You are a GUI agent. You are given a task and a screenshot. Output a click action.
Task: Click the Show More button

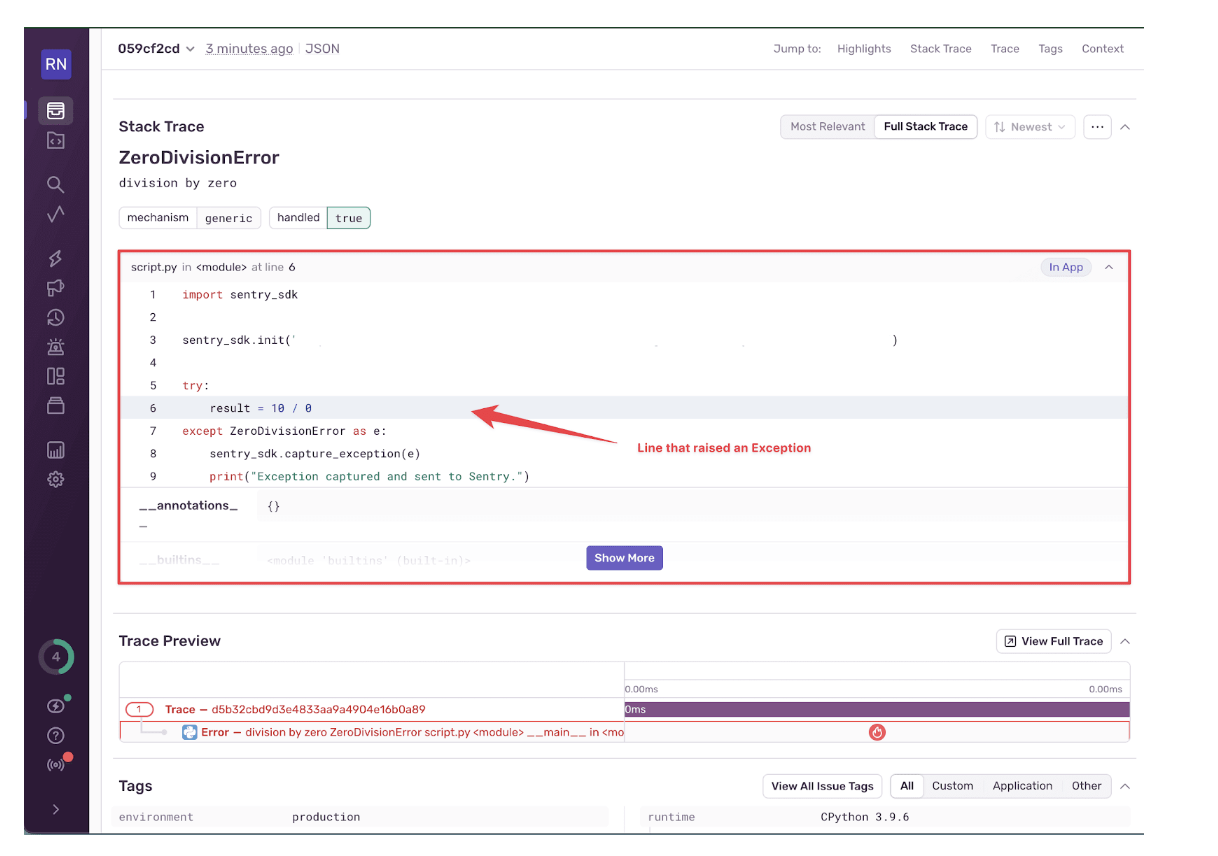[x=624, y=557]
